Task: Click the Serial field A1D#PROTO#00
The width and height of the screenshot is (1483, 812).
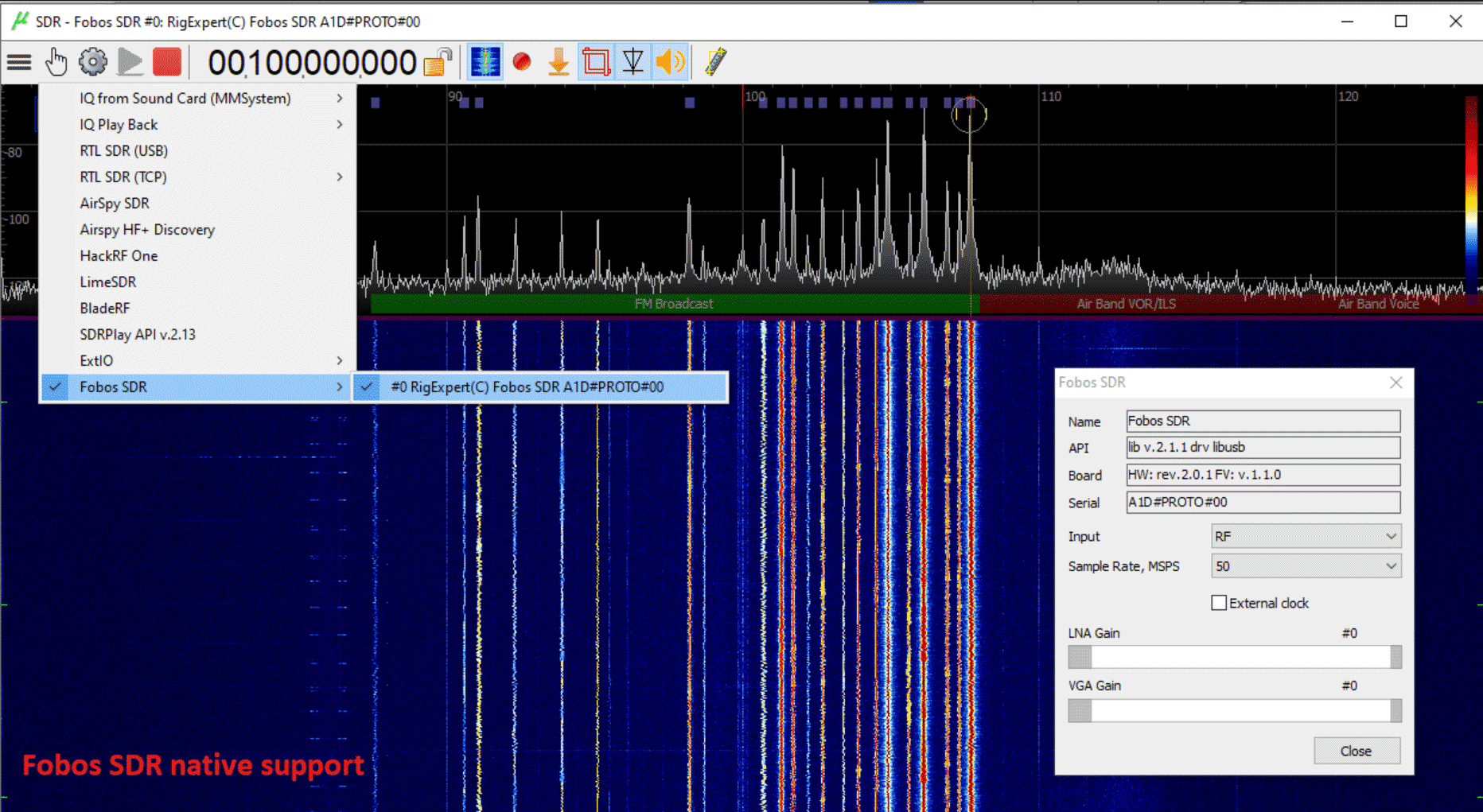Action: coord(1263,502)
